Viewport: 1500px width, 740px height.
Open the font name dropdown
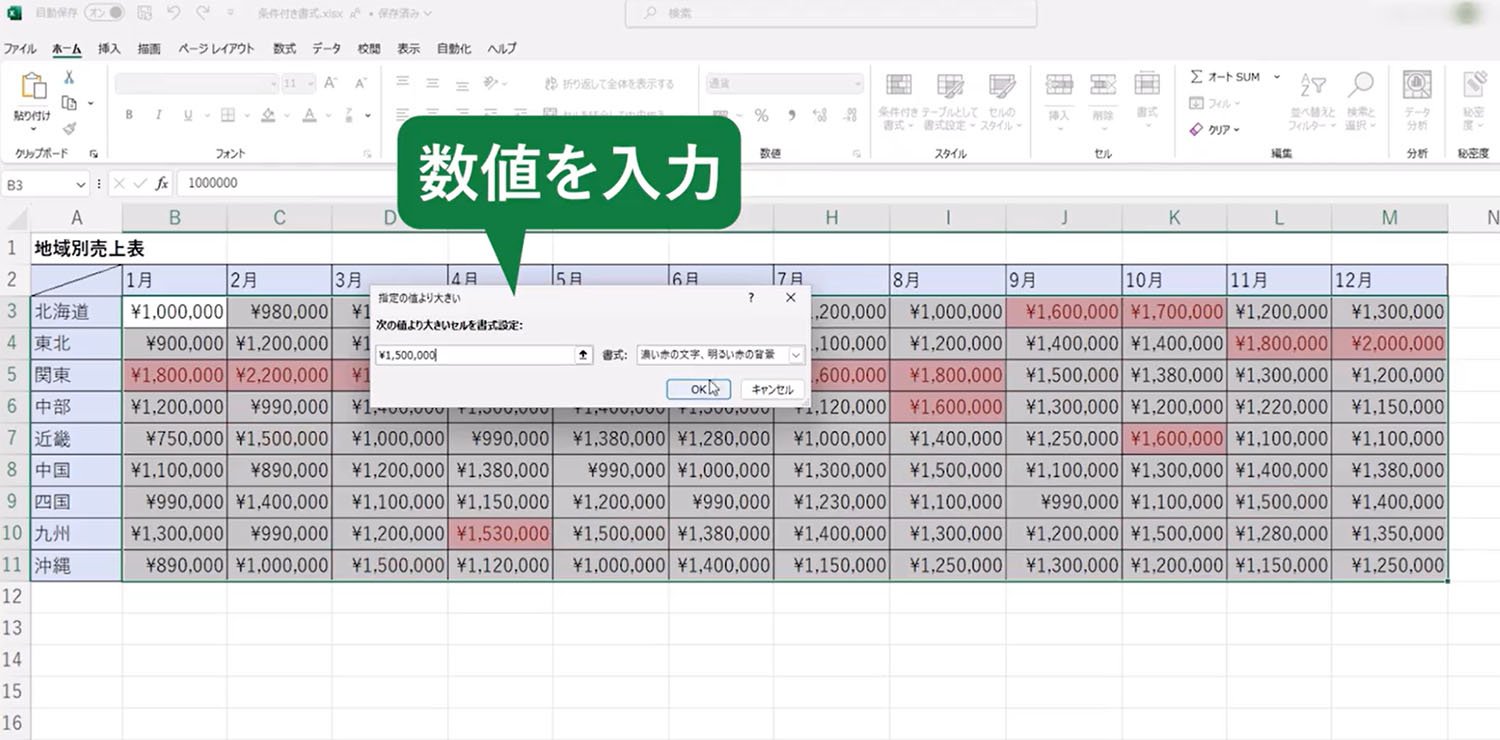point(273,84)
